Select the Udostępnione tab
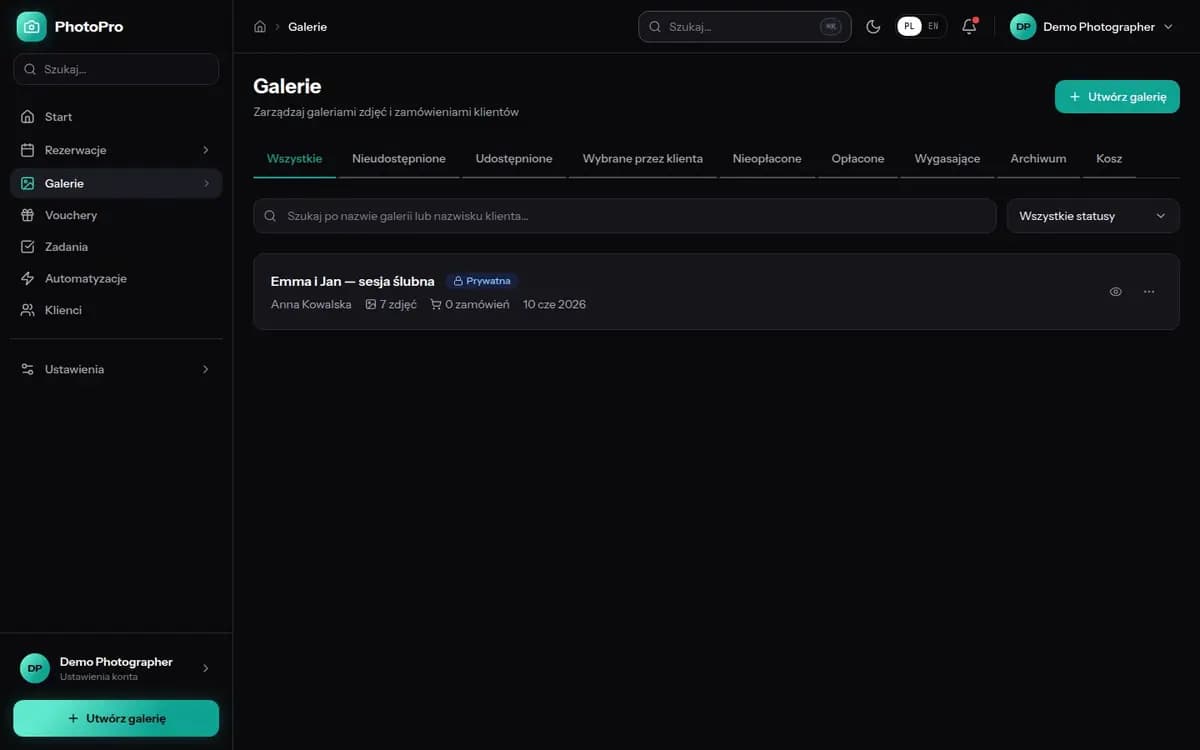Viewport: 1200px width, 750px height. click(x=514, y=159)
